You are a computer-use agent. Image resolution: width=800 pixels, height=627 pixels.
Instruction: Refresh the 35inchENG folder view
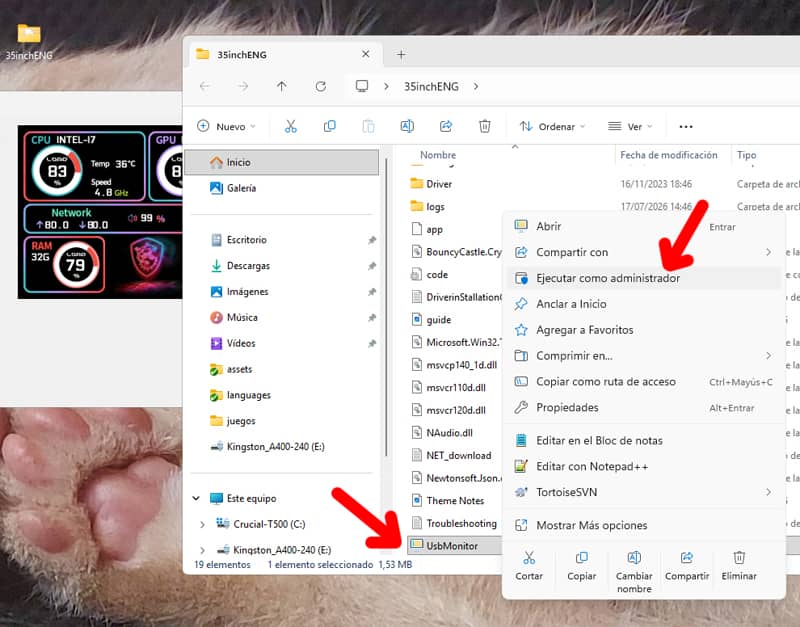(x=320, y=86)
